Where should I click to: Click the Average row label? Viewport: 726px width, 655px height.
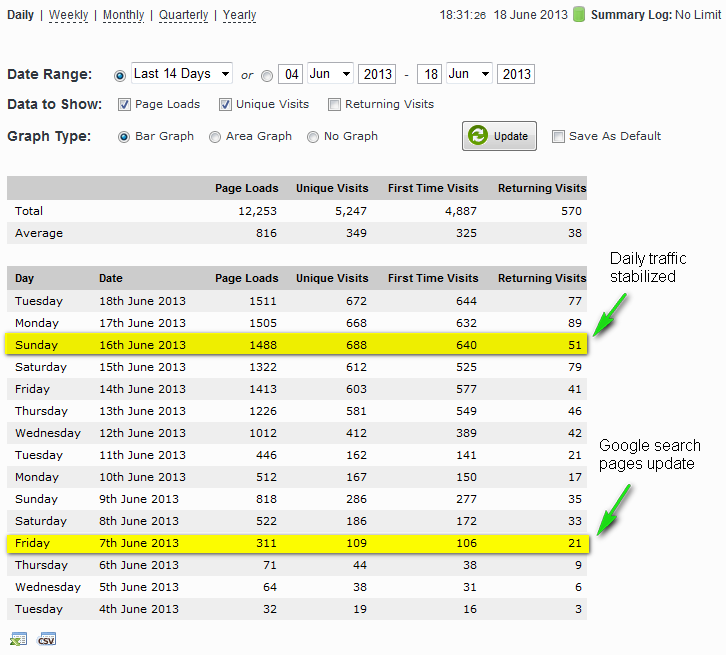click(x=39, y=233)
